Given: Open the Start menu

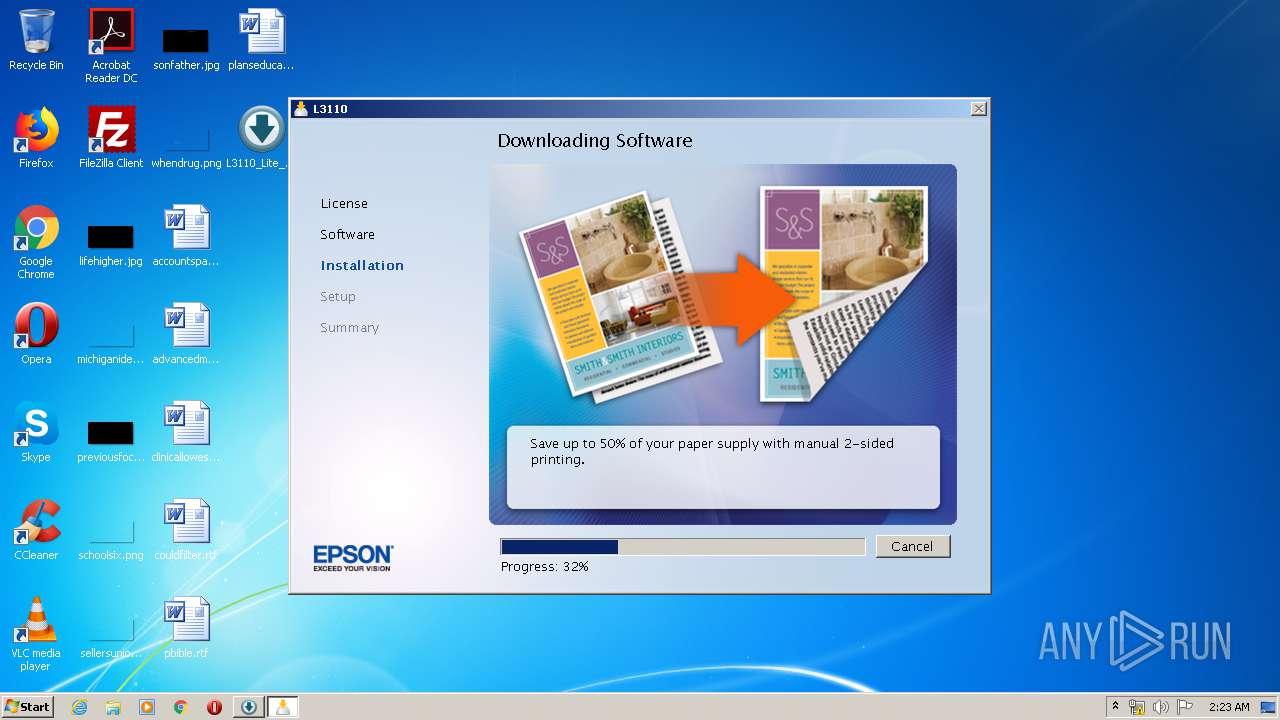Looking at the screenshot, I should click(28, 707).
